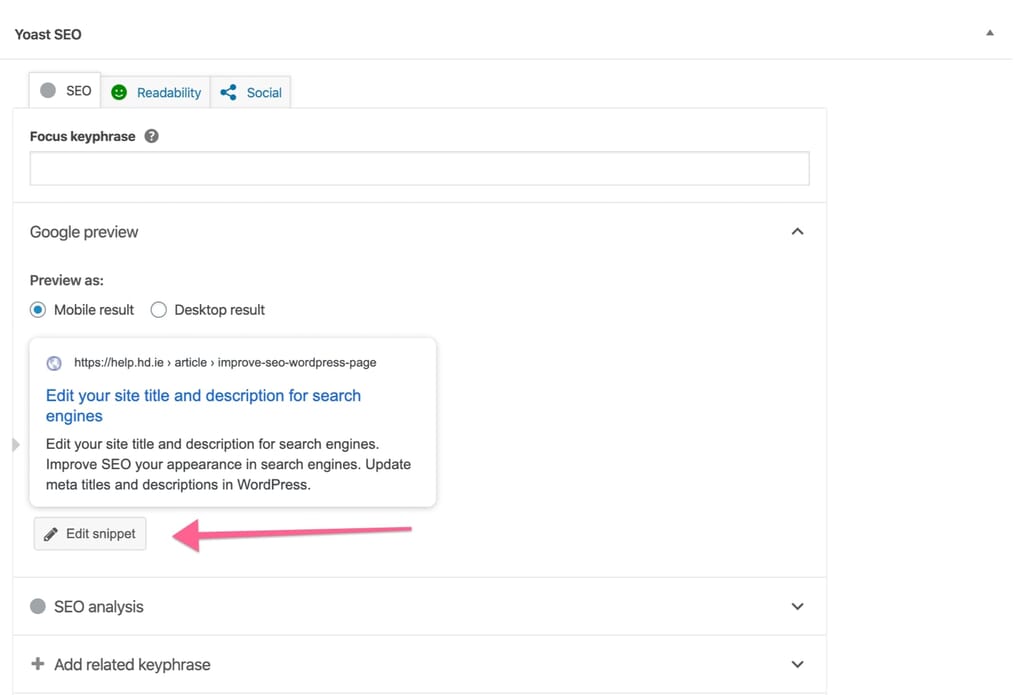Click the meta description text in the preview
Image resolution: width=1024 pixels, height=695 pixels.
(228, 464)
